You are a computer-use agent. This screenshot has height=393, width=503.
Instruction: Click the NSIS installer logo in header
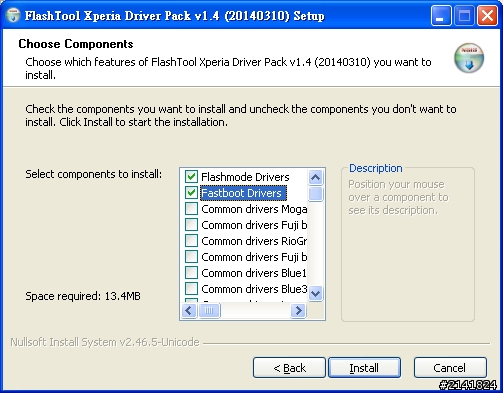469,58
